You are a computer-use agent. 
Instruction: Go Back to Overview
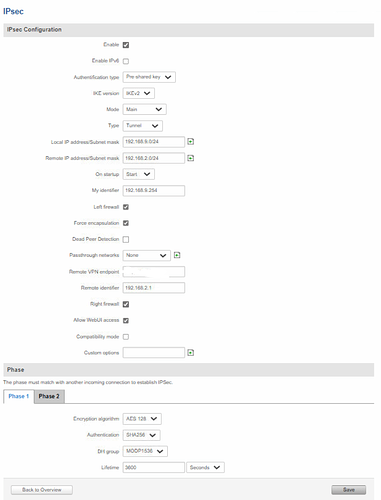pos(42,490)
